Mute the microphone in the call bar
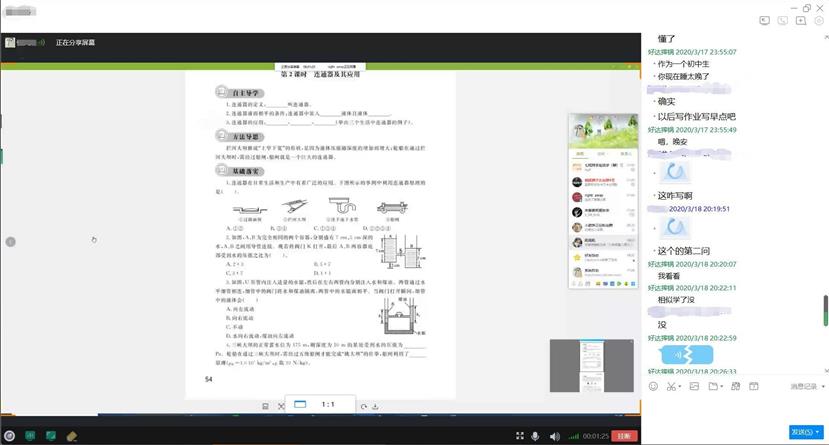 point(536,436)
